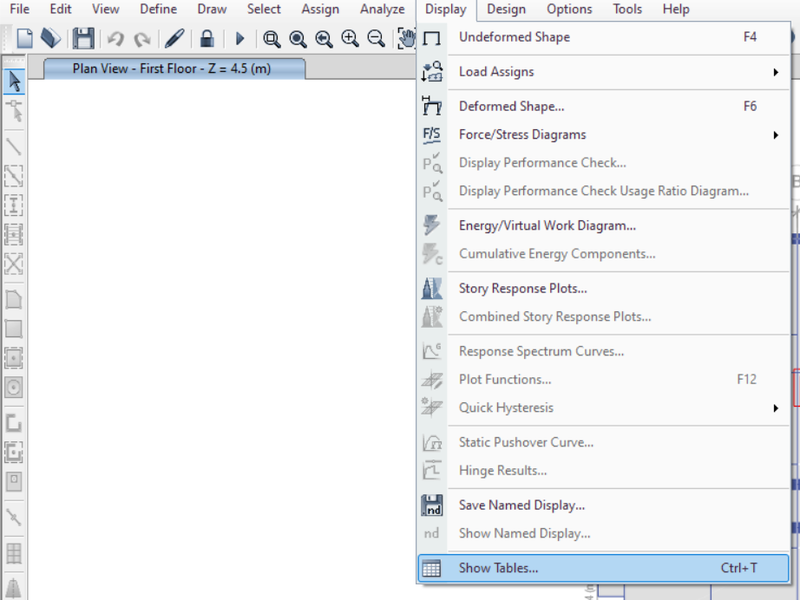Select the draw floor polygon tool

(14, 299)
